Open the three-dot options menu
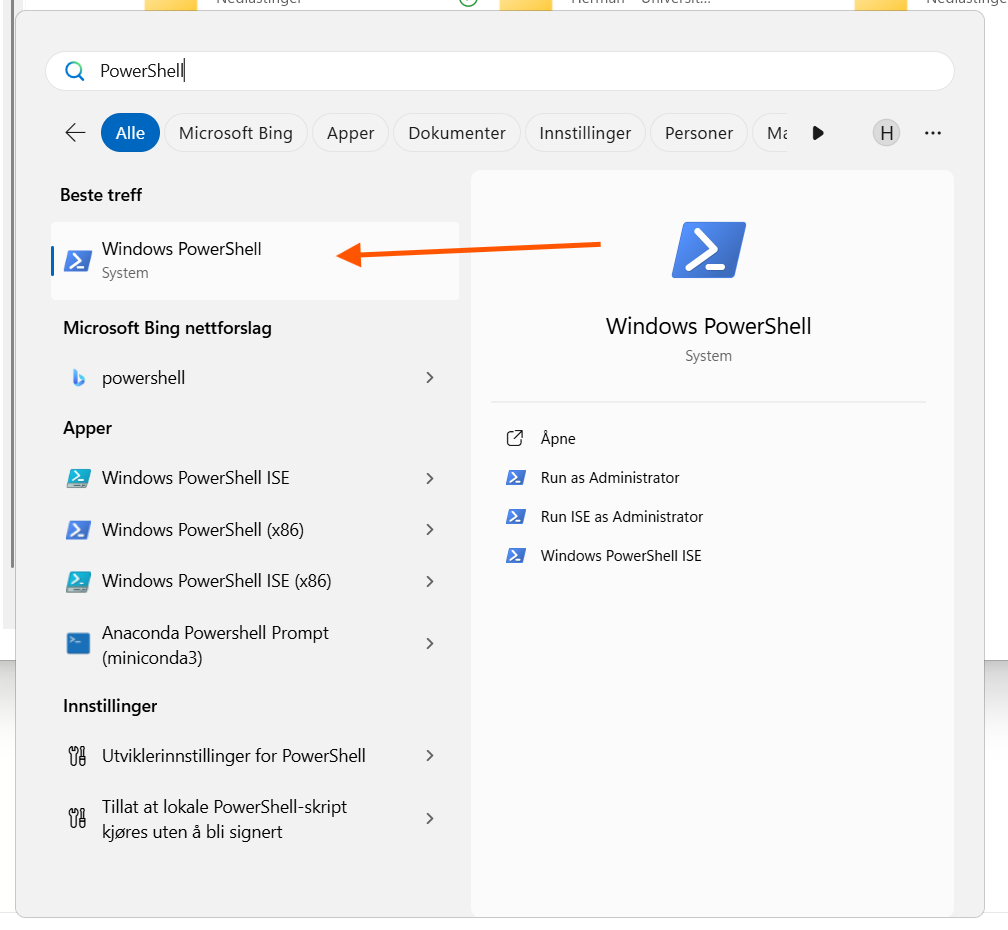Screen dimensions: 1008x930 [x=933, y=132]
